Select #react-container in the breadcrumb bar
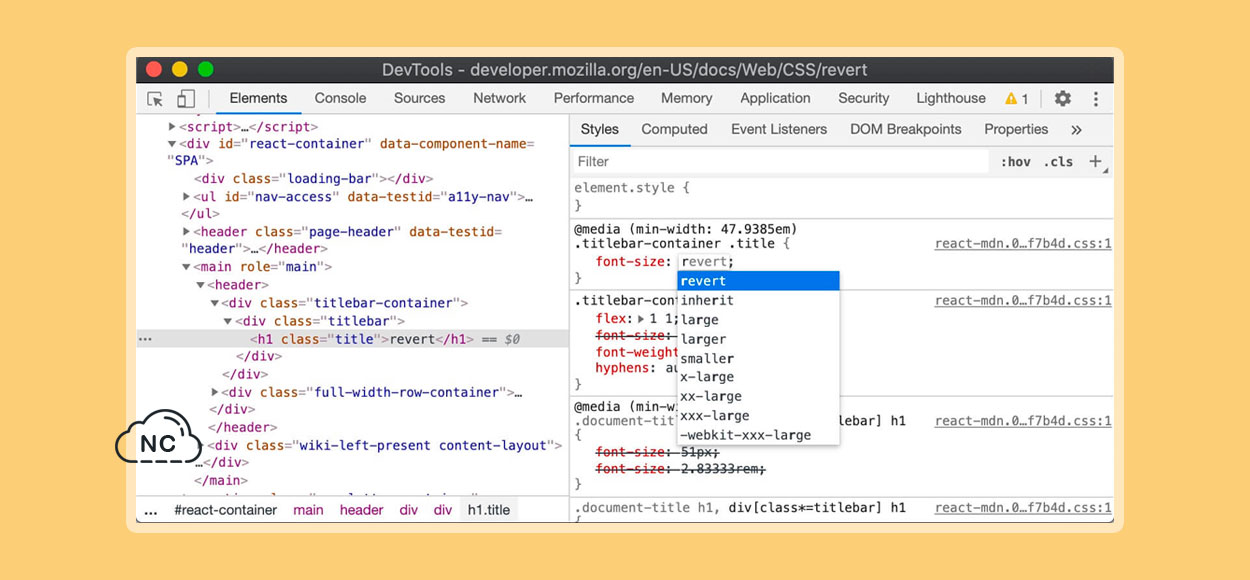This screenshot has width=1250, height=580. [x=225, y=510]
